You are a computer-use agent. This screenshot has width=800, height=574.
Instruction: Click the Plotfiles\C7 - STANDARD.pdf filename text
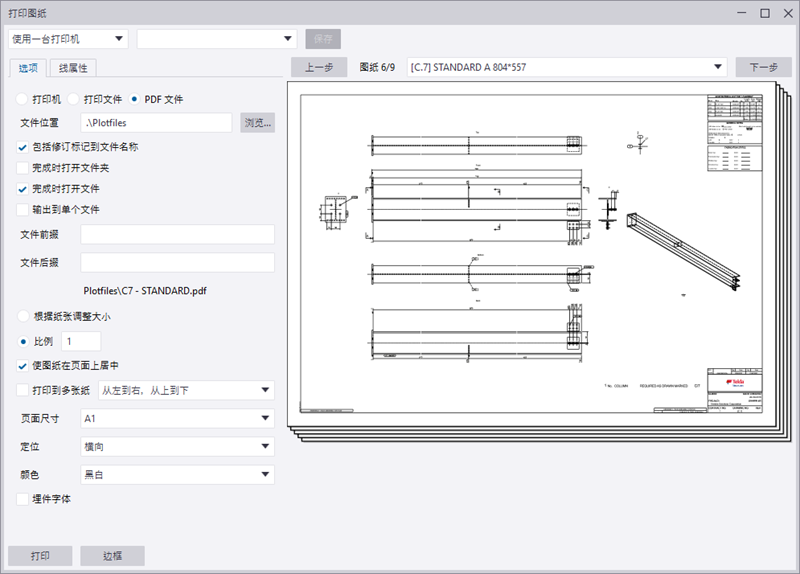tap(145, 291)
